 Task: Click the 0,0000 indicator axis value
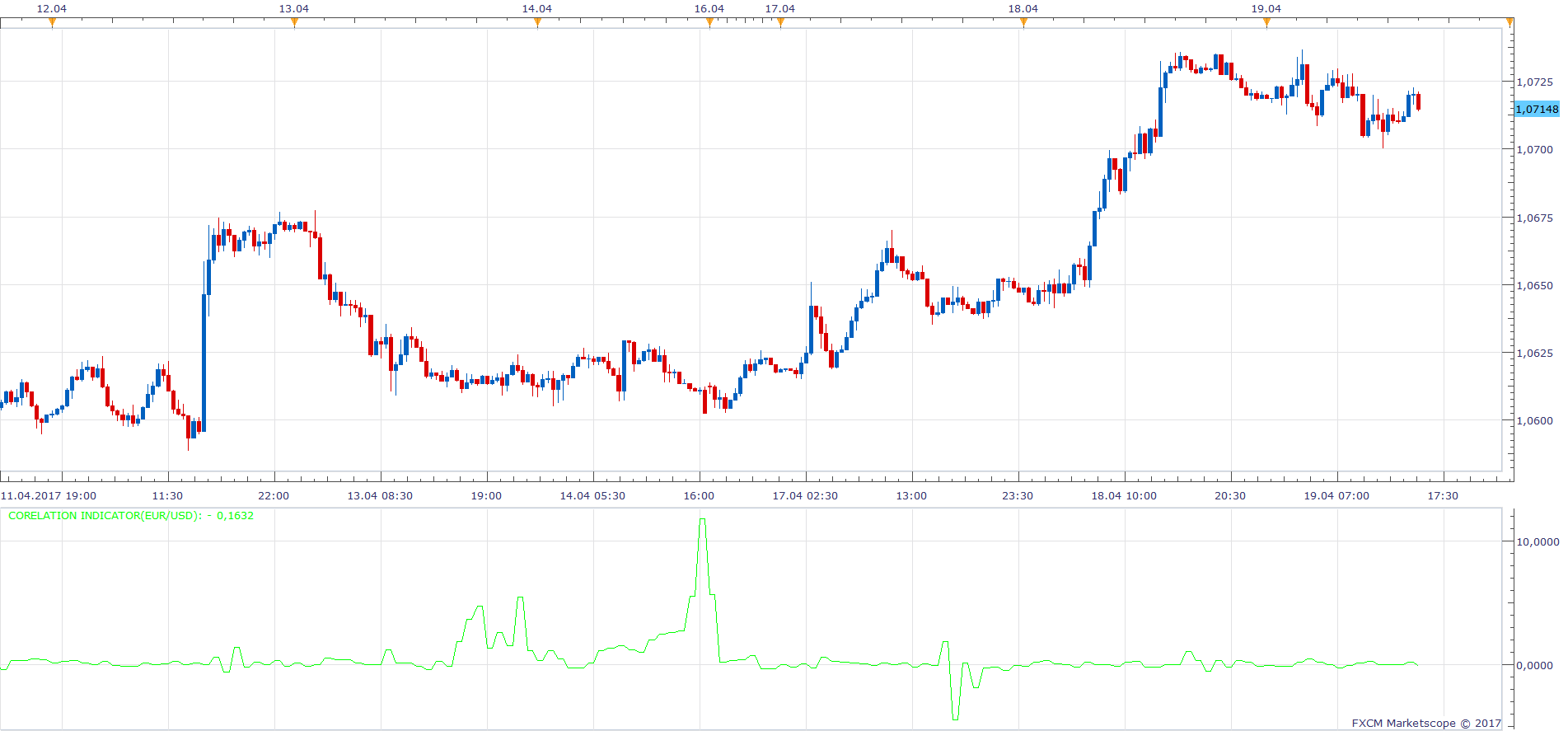tap(1535, 665)
